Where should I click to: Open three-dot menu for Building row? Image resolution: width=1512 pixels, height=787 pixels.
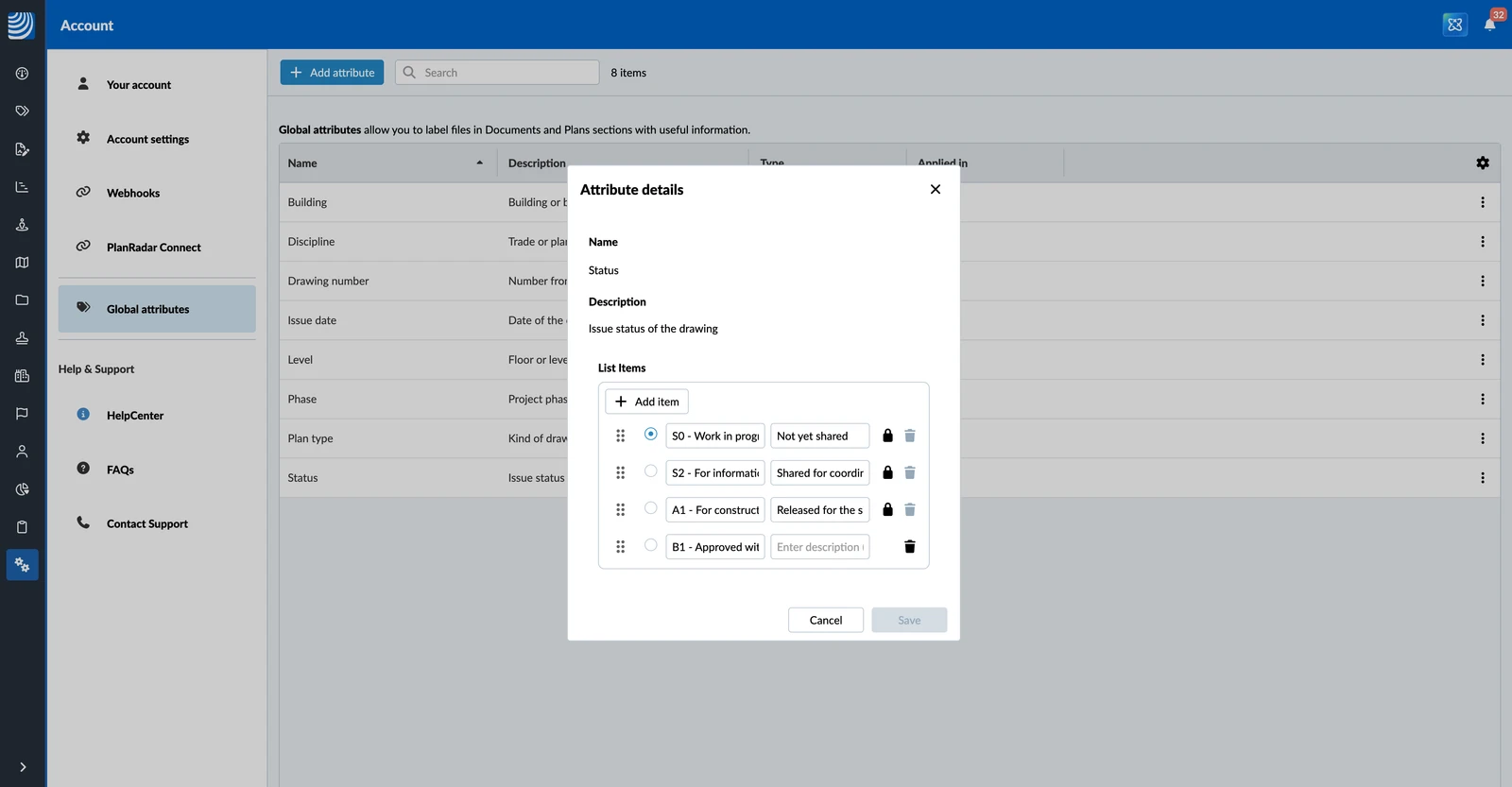[x=1483, y=202]
